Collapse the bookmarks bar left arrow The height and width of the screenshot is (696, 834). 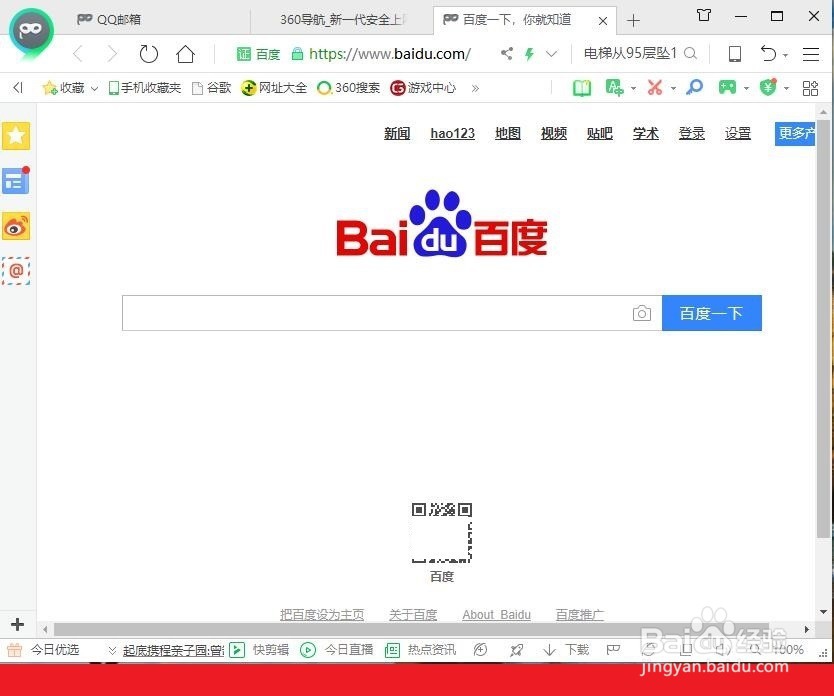tap(18, 88)
